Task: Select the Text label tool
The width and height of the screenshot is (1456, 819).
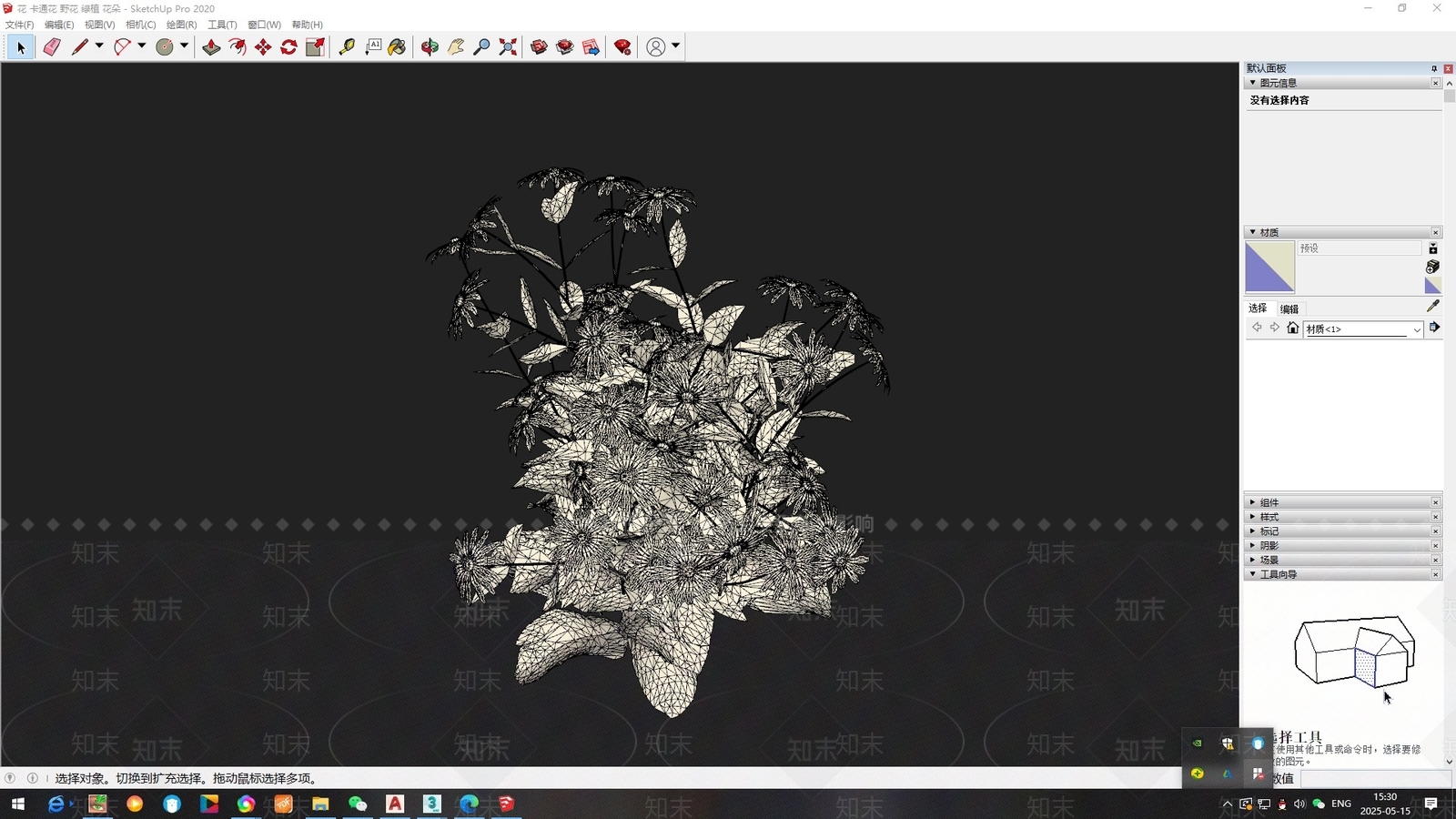Action: point(373,47)
